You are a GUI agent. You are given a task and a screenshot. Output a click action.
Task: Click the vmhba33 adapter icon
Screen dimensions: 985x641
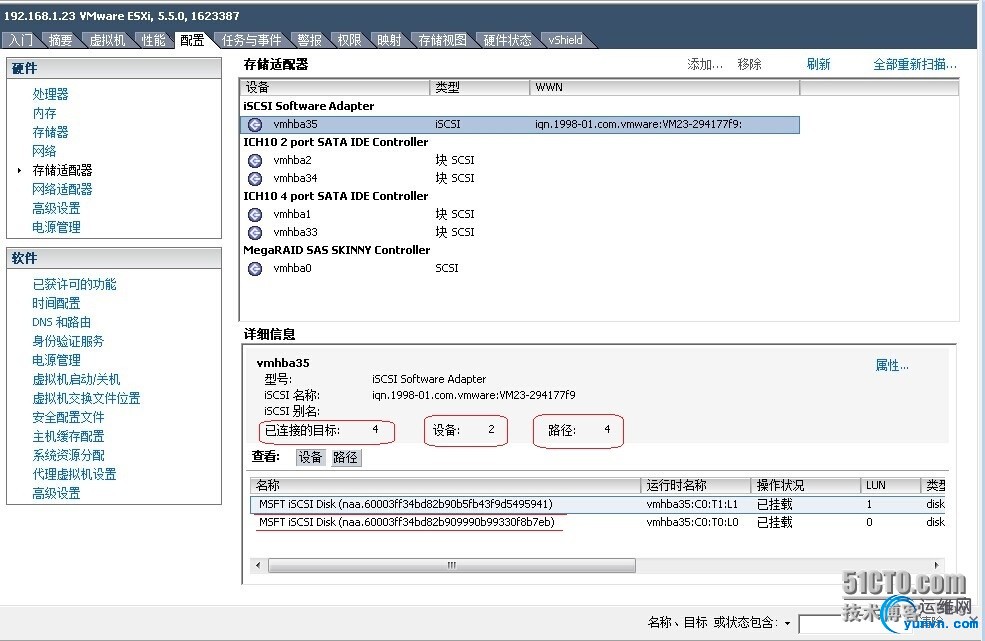tap(254, 233)
